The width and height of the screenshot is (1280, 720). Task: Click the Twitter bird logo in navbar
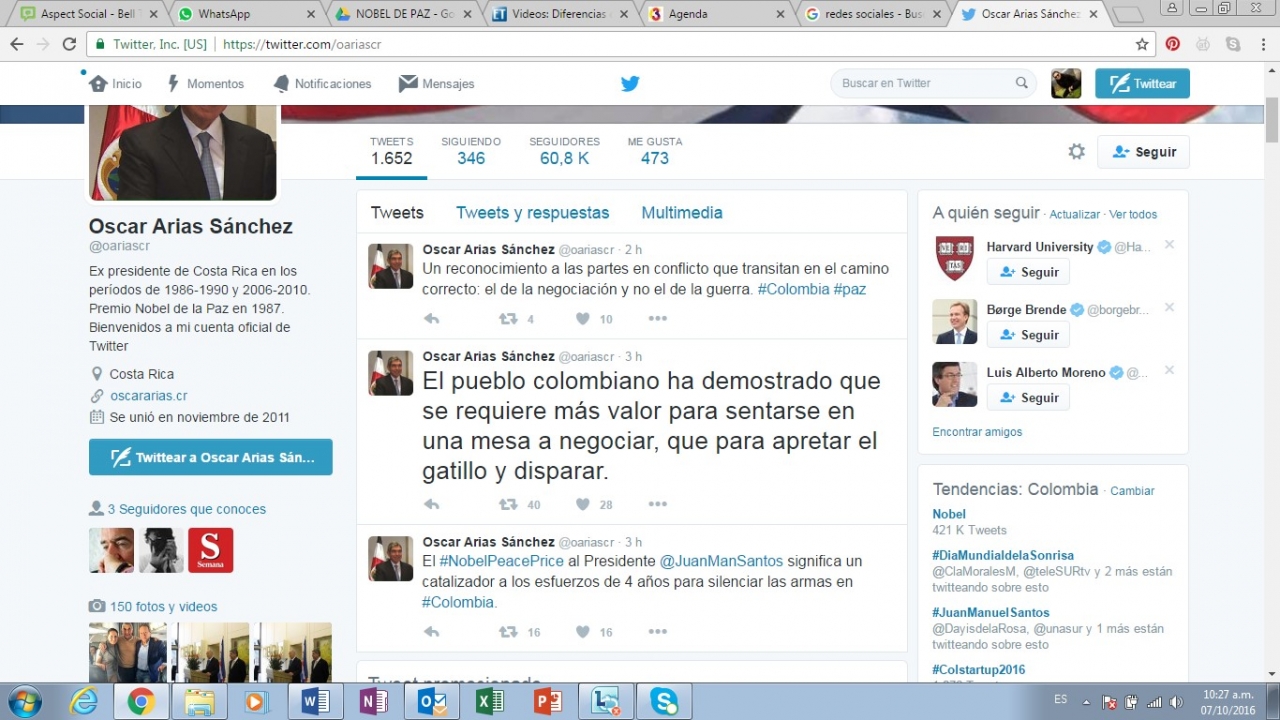tap(630, 84)
